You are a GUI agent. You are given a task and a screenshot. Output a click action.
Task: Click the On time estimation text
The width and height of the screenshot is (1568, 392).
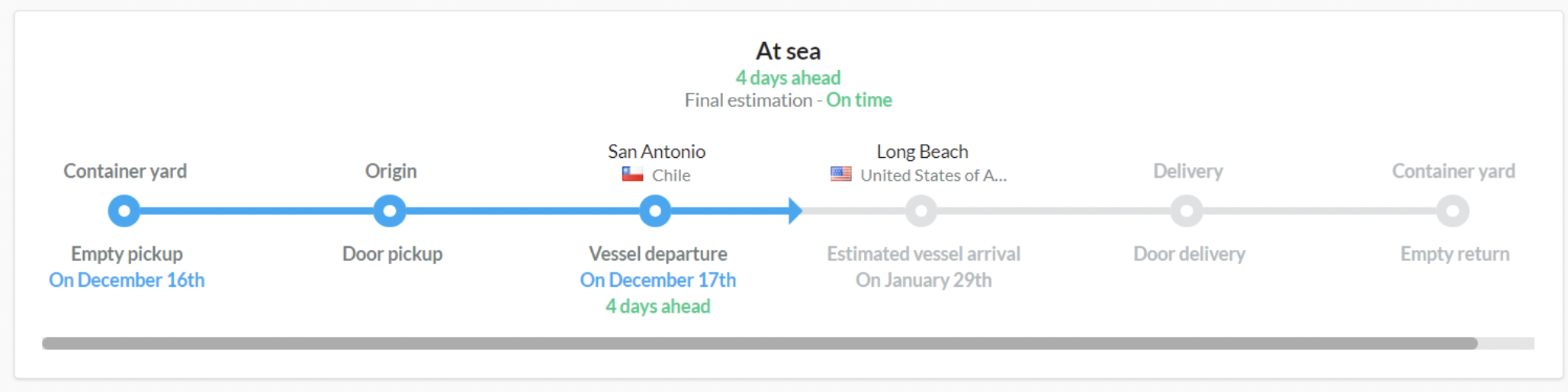pyautogui.click(x=860, y=100)
